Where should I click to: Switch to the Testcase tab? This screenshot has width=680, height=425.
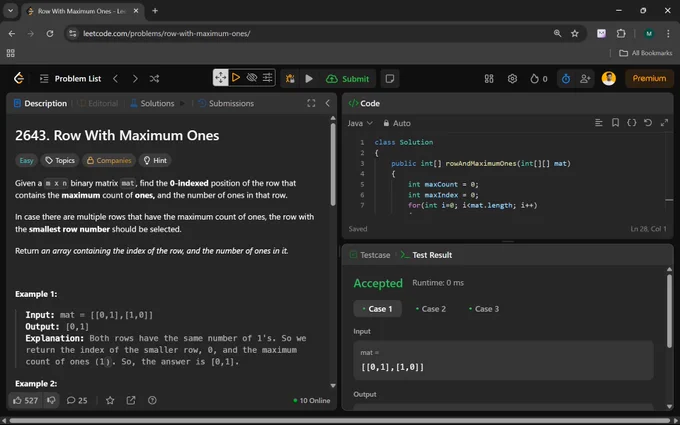tap(370, 255)
